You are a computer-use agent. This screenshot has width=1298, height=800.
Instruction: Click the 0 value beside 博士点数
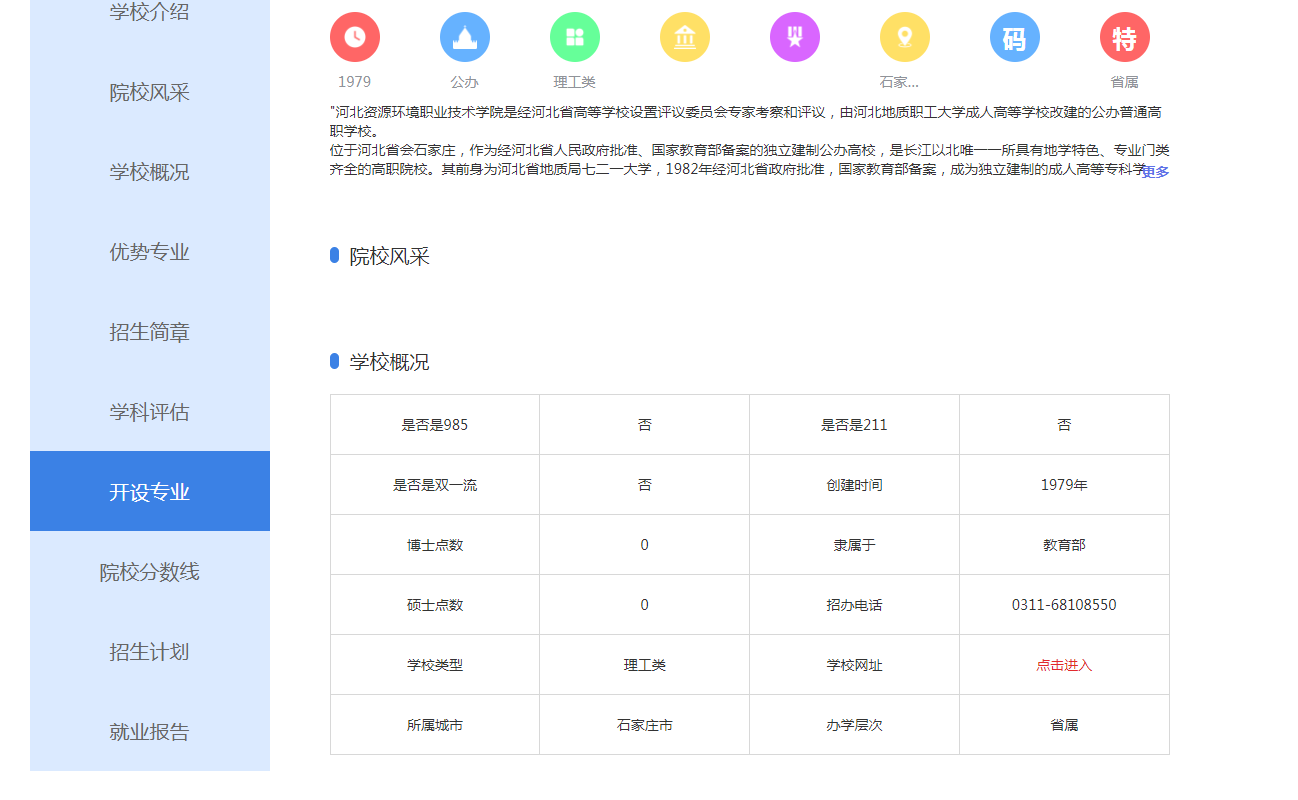tap(644, 545)
